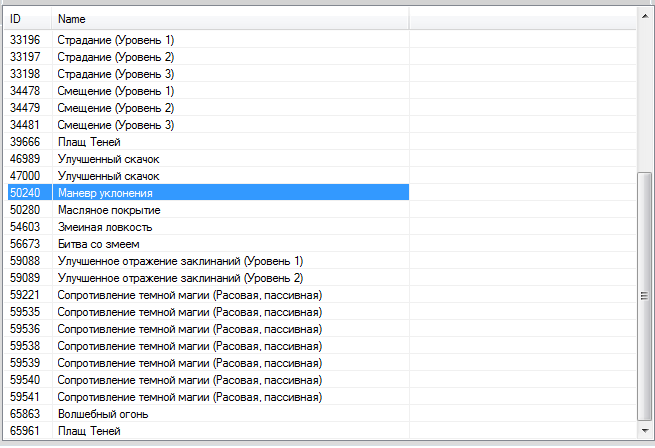655x448 pixels.
Task: Select Улучшенное отражение заклинаний (Уровень 2)
Action: point(180,278)
